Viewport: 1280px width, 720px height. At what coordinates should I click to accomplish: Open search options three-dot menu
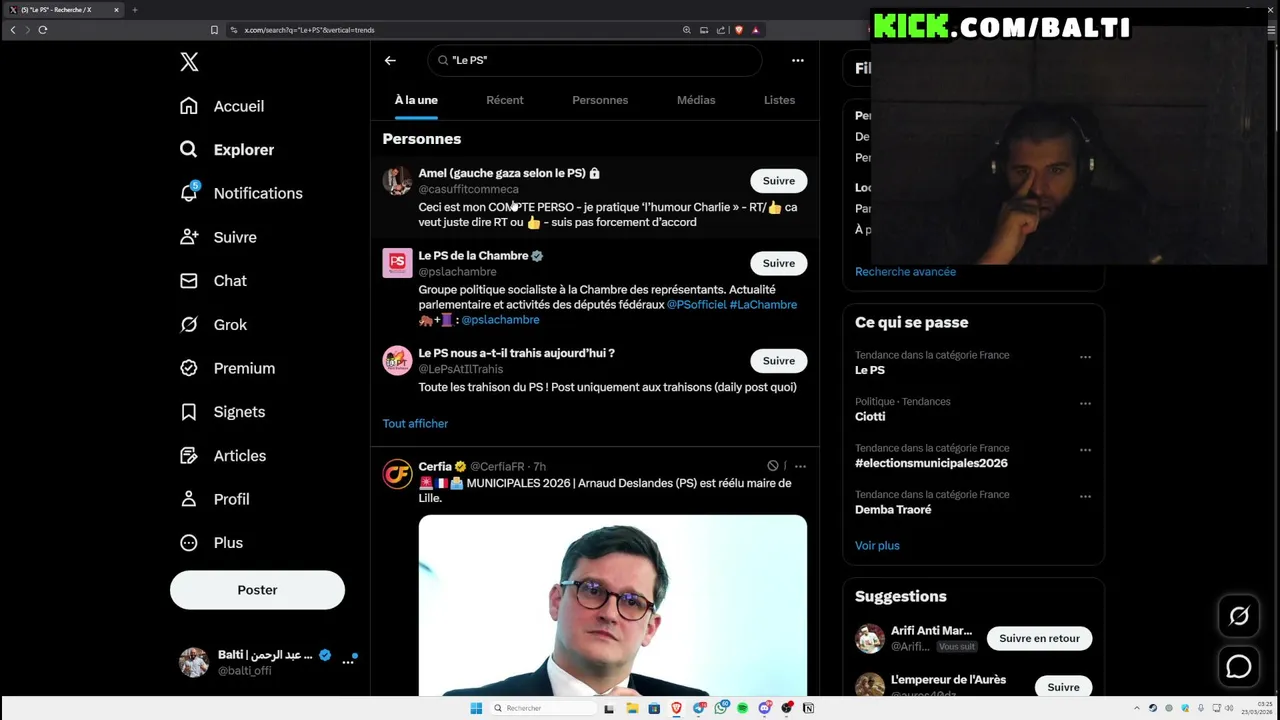click(x=797, y=60)
